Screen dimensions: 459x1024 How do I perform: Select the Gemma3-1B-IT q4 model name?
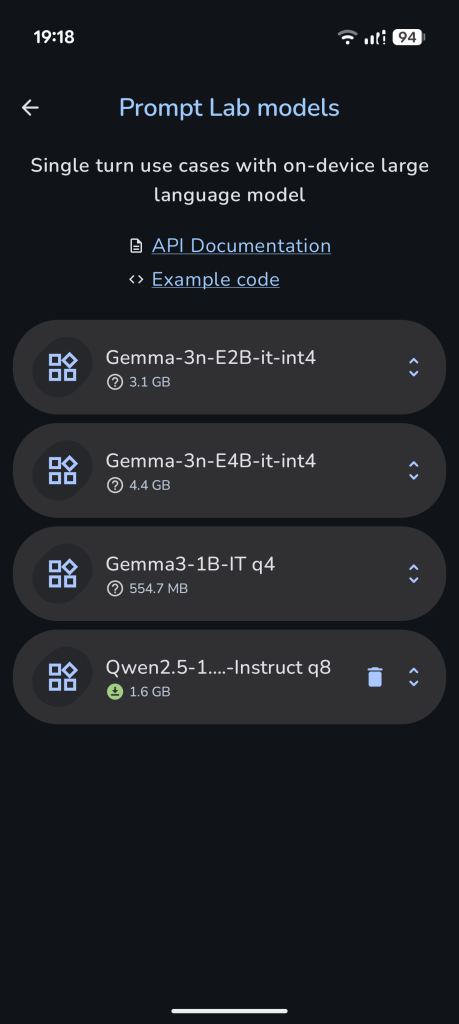(x=191, y=564)
